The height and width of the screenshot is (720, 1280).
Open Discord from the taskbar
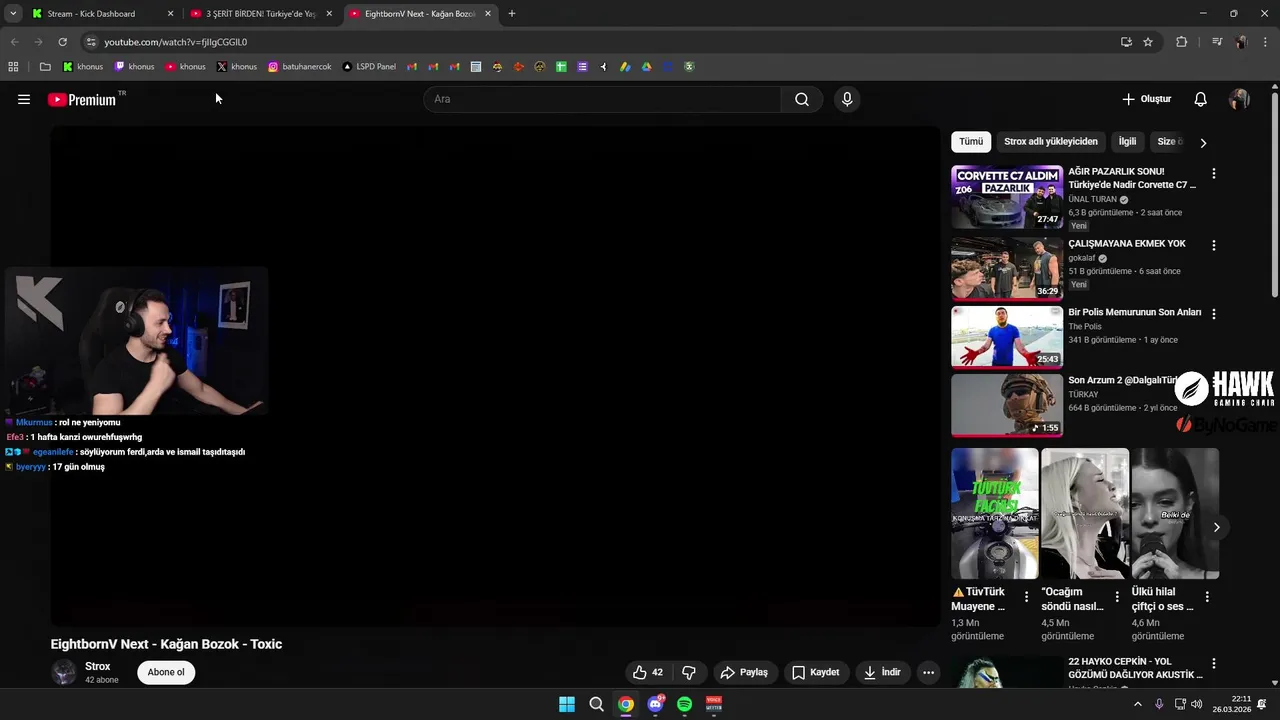click(655, 704)
